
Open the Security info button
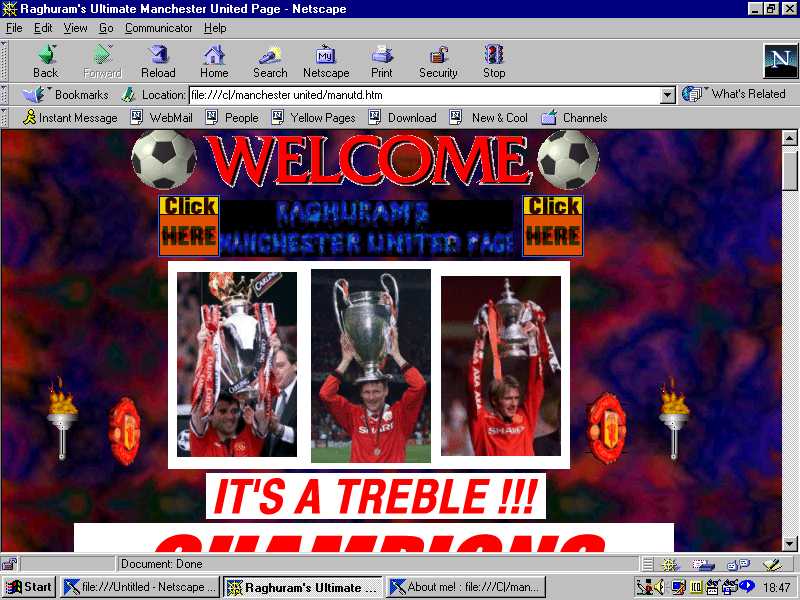pyautogui.click(x=438, y=61)
